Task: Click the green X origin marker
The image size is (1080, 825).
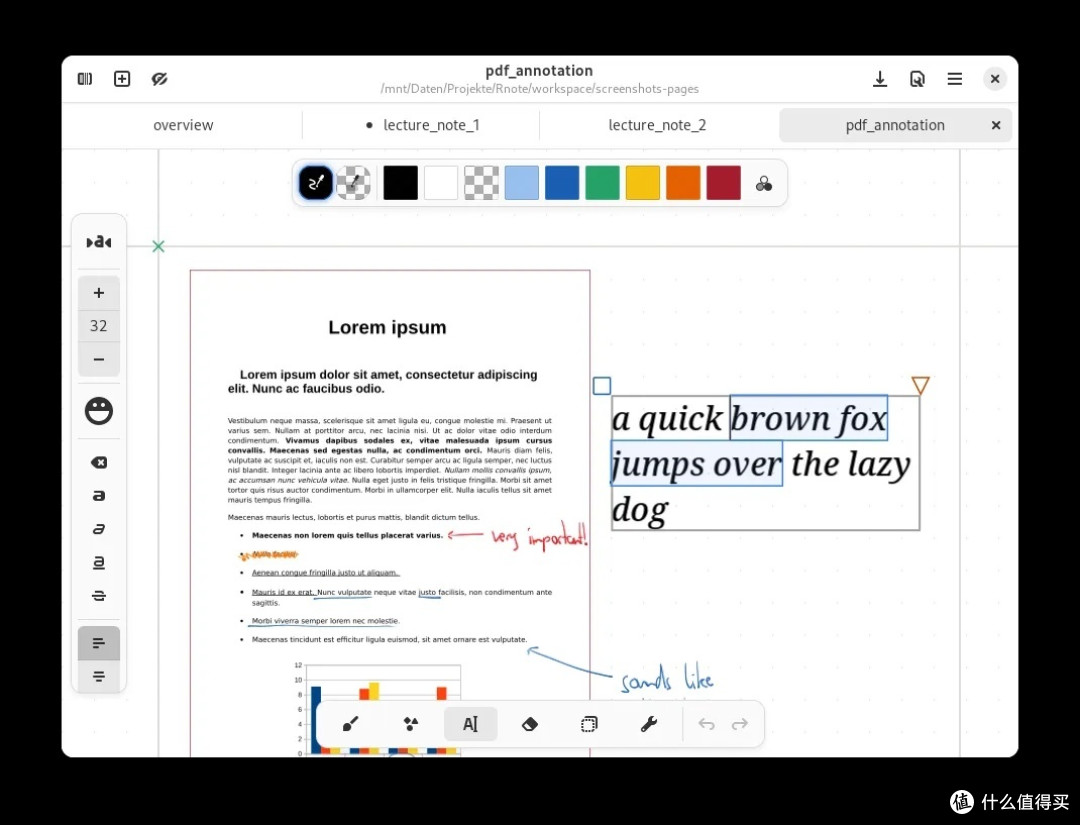Action: pos(158,246)
